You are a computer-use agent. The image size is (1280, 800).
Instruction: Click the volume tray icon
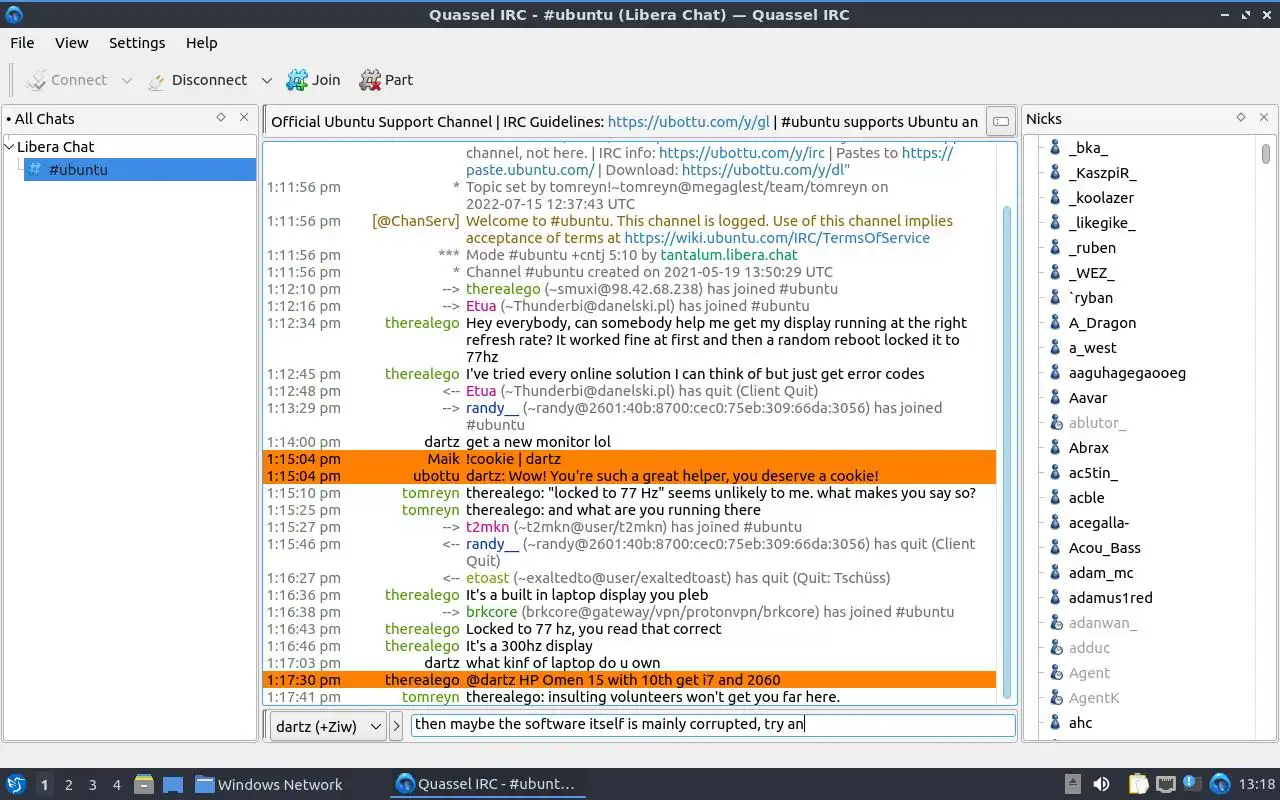(1101, 784)
